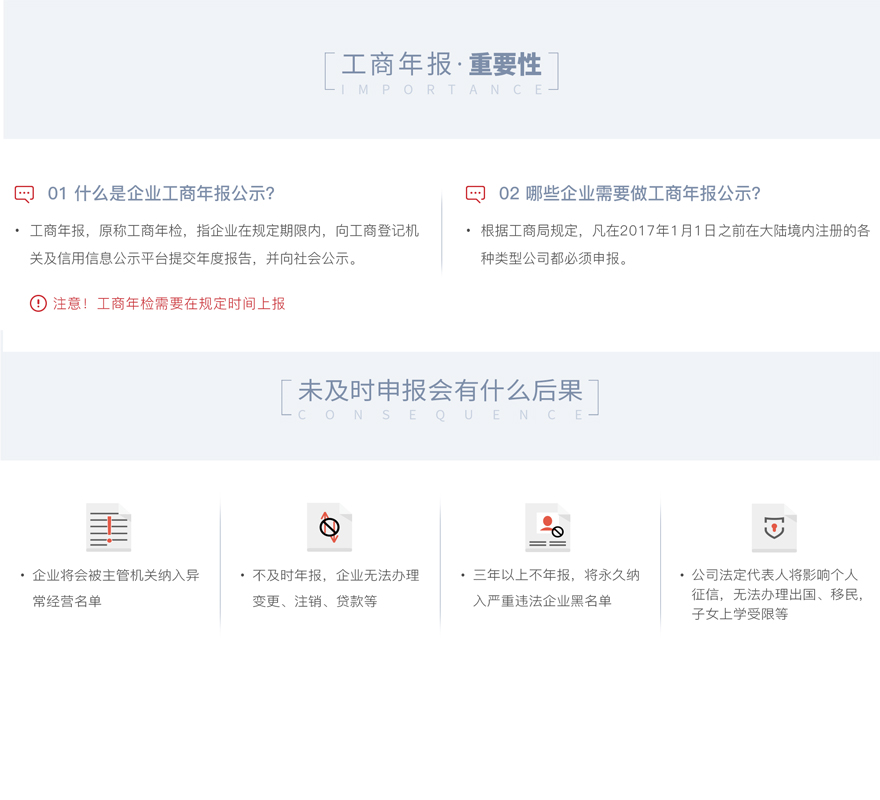Click the chat bubble icon beside heading 01
The image size is (880, 800).
(x=25, y=194)
